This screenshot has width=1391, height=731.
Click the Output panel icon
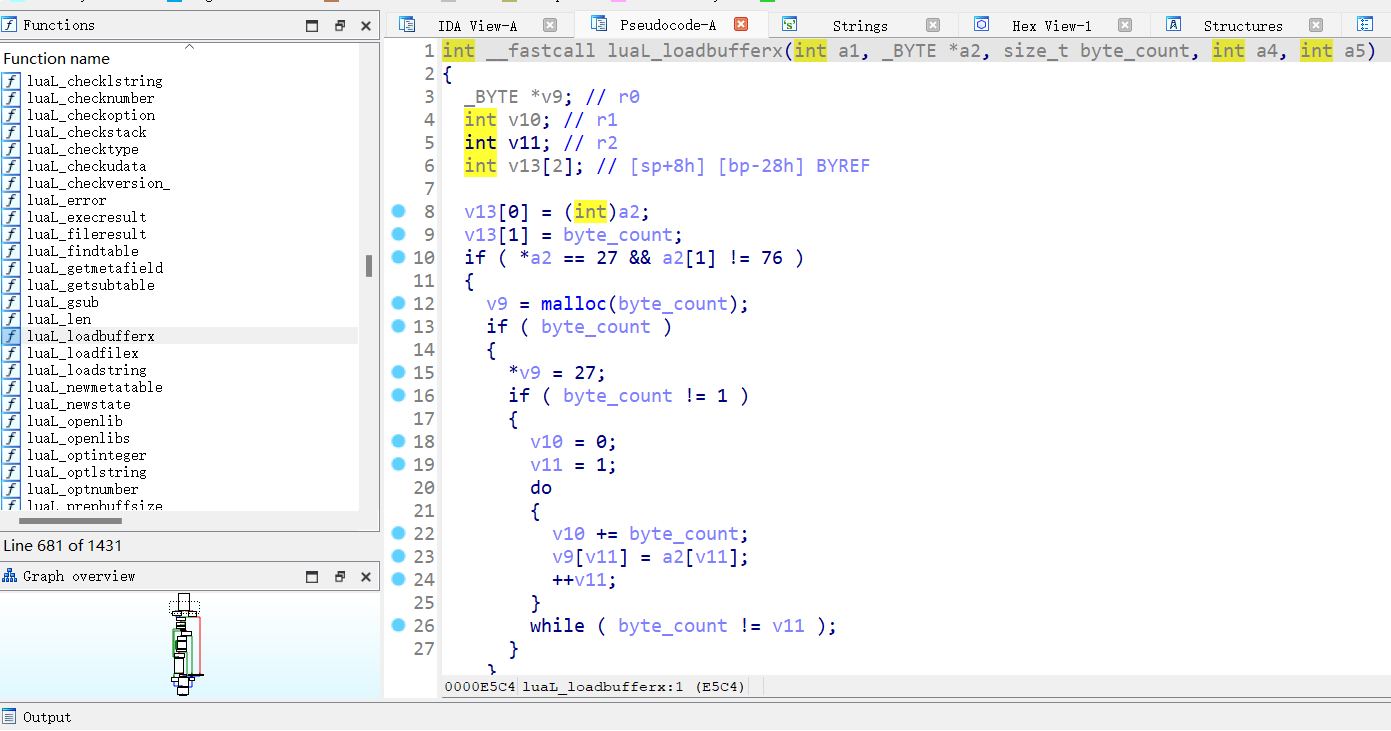(10, 717)
